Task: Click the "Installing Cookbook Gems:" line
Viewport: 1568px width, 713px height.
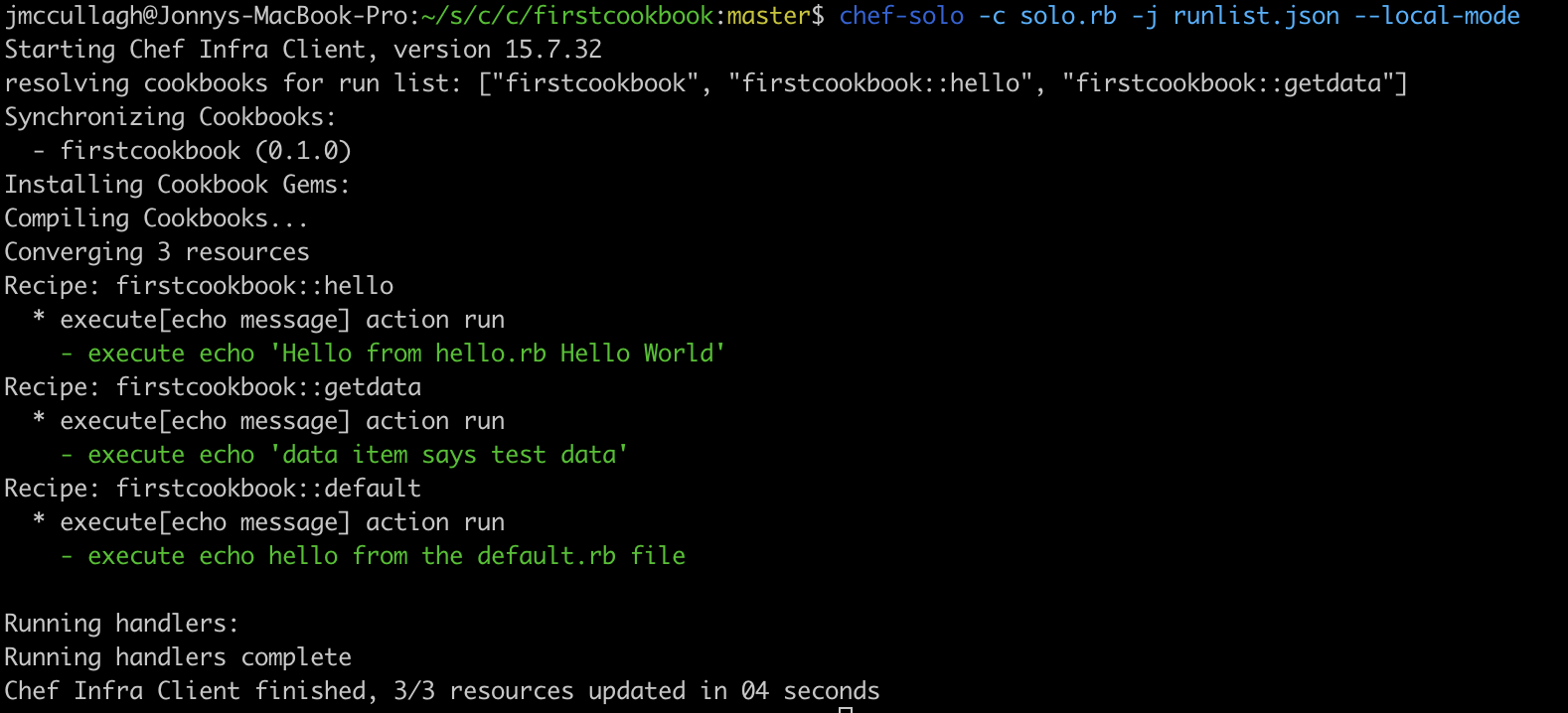Action: click(x=177, y=185)
